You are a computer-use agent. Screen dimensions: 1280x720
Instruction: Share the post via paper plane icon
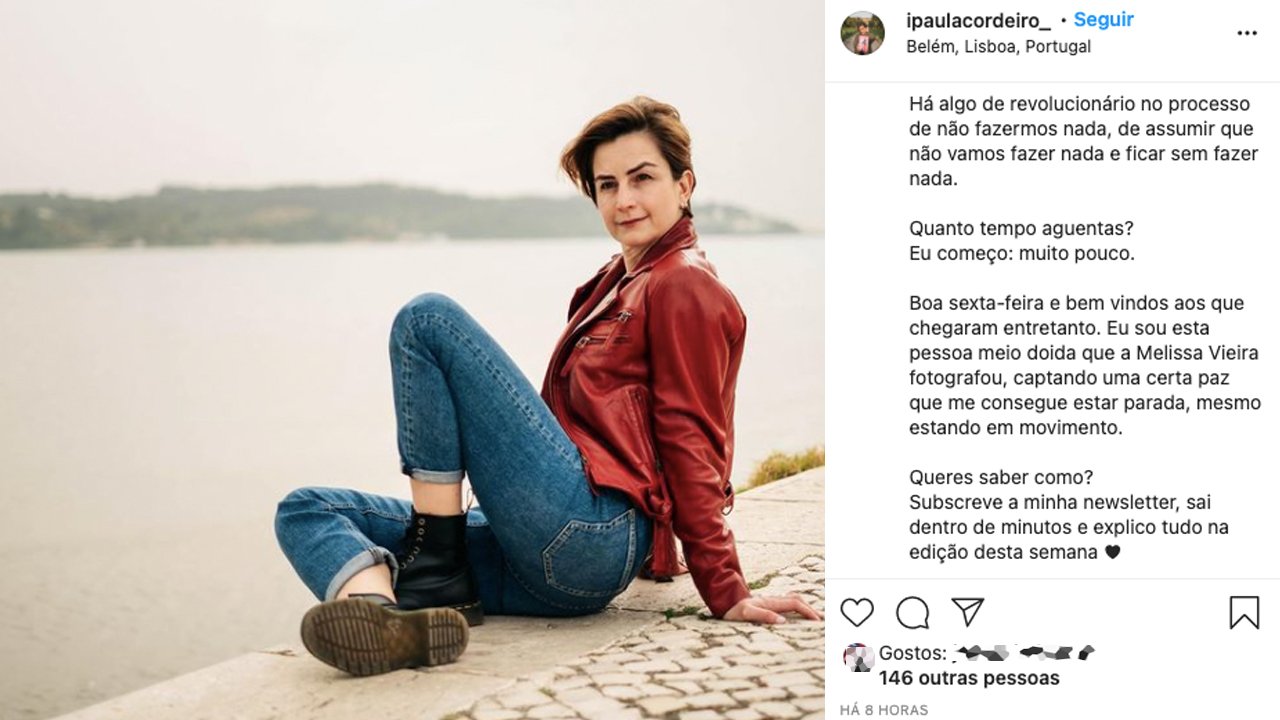[x=967, y=612]
